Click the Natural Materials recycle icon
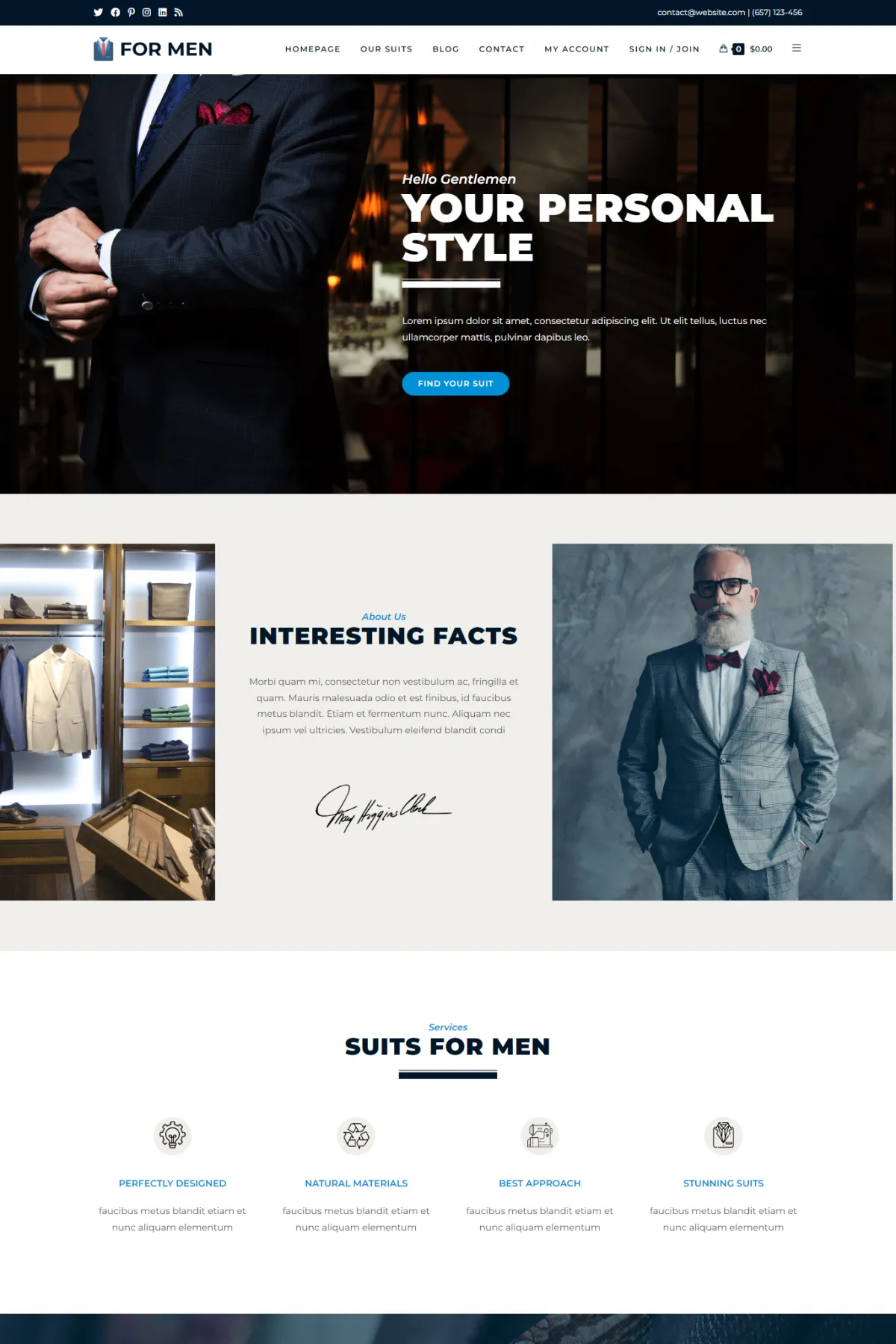The width and height of the screenshot is (896, 1344). point(356,1136)
